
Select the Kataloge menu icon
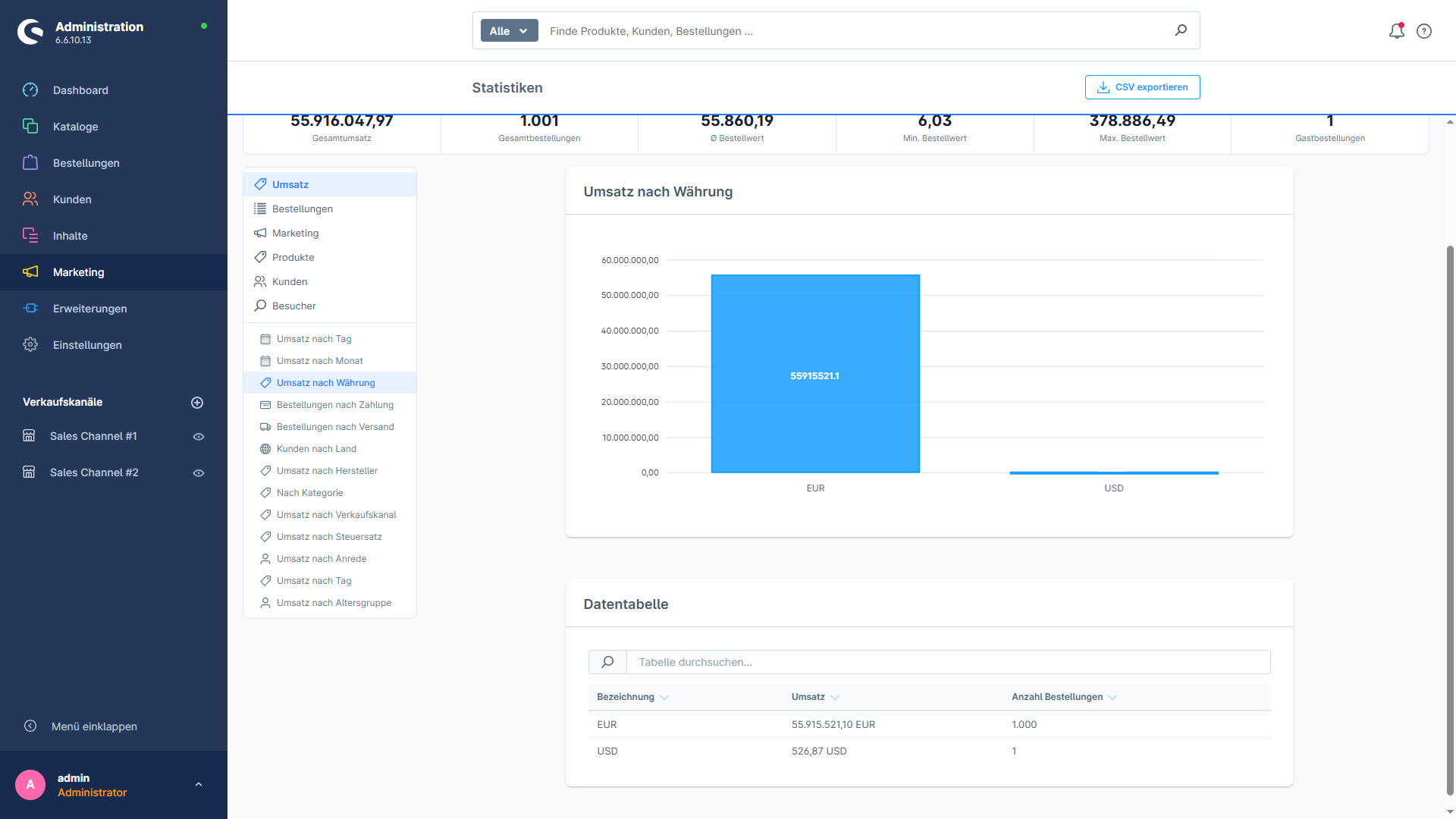[30, 127]
